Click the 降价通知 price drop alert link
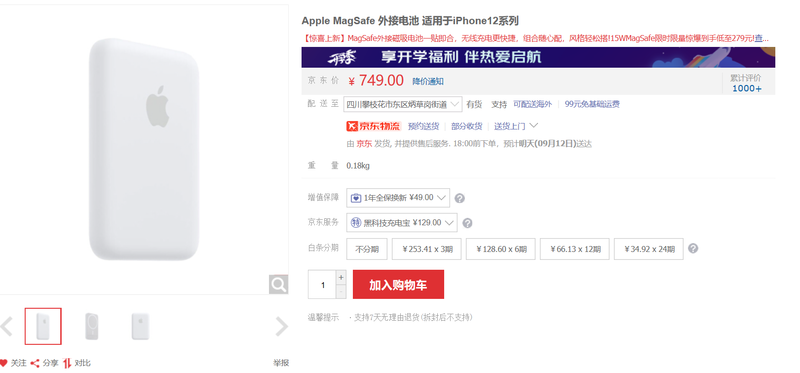Screen dimensions: 800x373 click(x=428, y=81)
